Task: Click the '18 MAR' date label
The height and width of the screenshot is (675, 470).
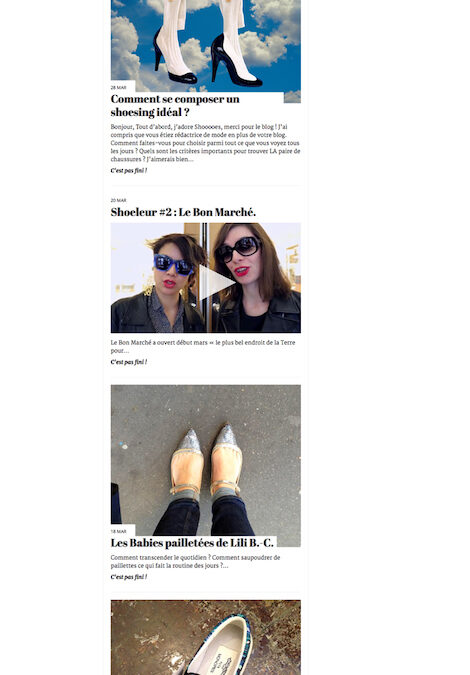Action: click(118, 532)
